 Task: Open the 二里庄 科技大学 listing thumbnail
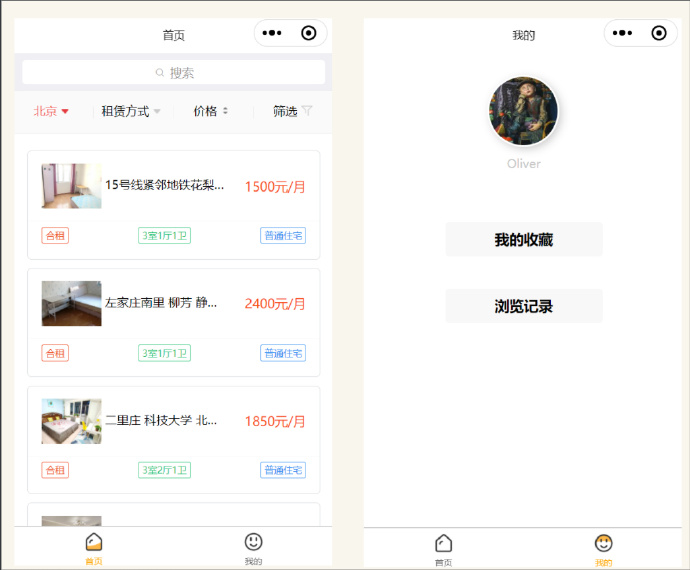click(x=71, y=421)
